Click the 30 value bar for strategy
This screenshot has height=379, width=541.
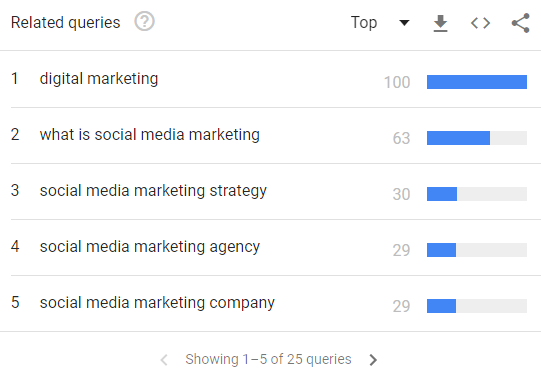(477, 194)
